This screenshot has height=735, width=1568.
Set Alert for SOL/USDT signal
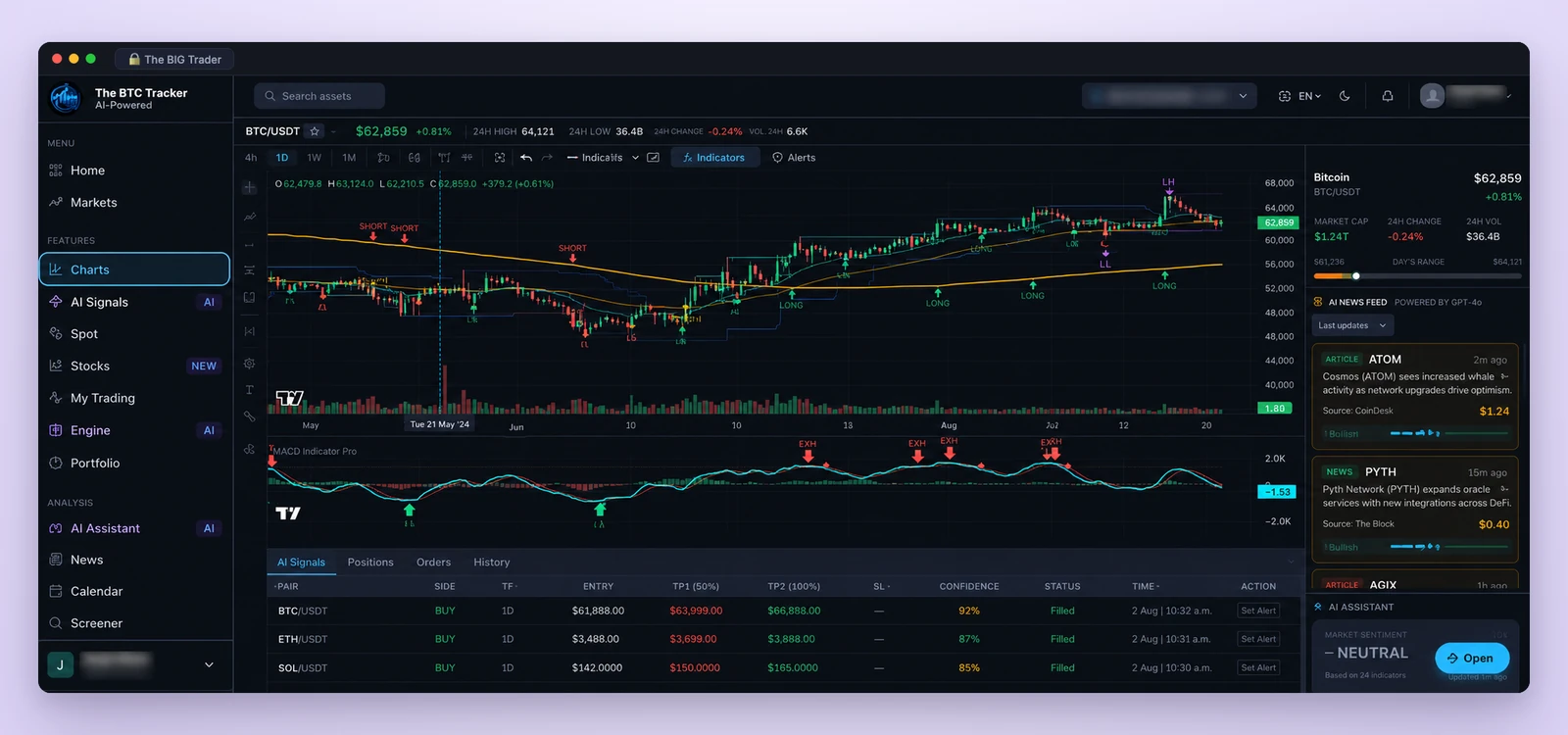point(1258,668)
